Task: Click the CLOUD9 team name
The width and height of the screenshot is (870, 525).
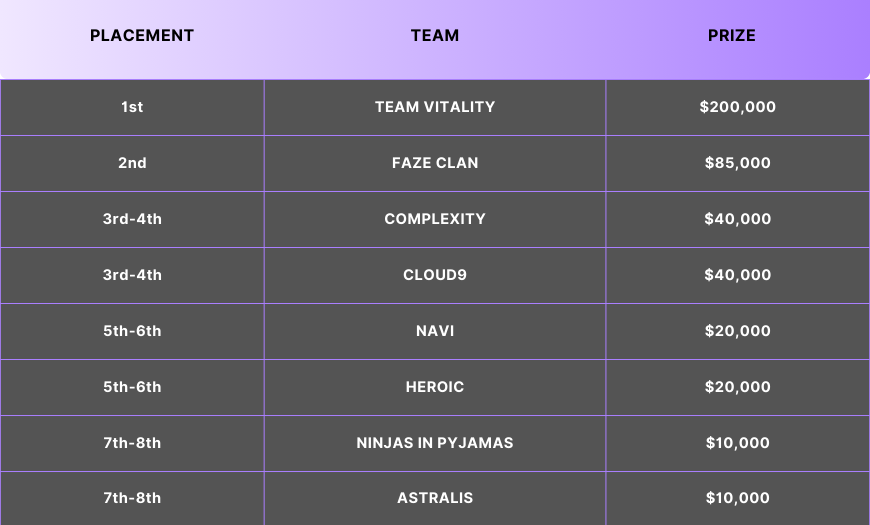Action: click(435, 275)
